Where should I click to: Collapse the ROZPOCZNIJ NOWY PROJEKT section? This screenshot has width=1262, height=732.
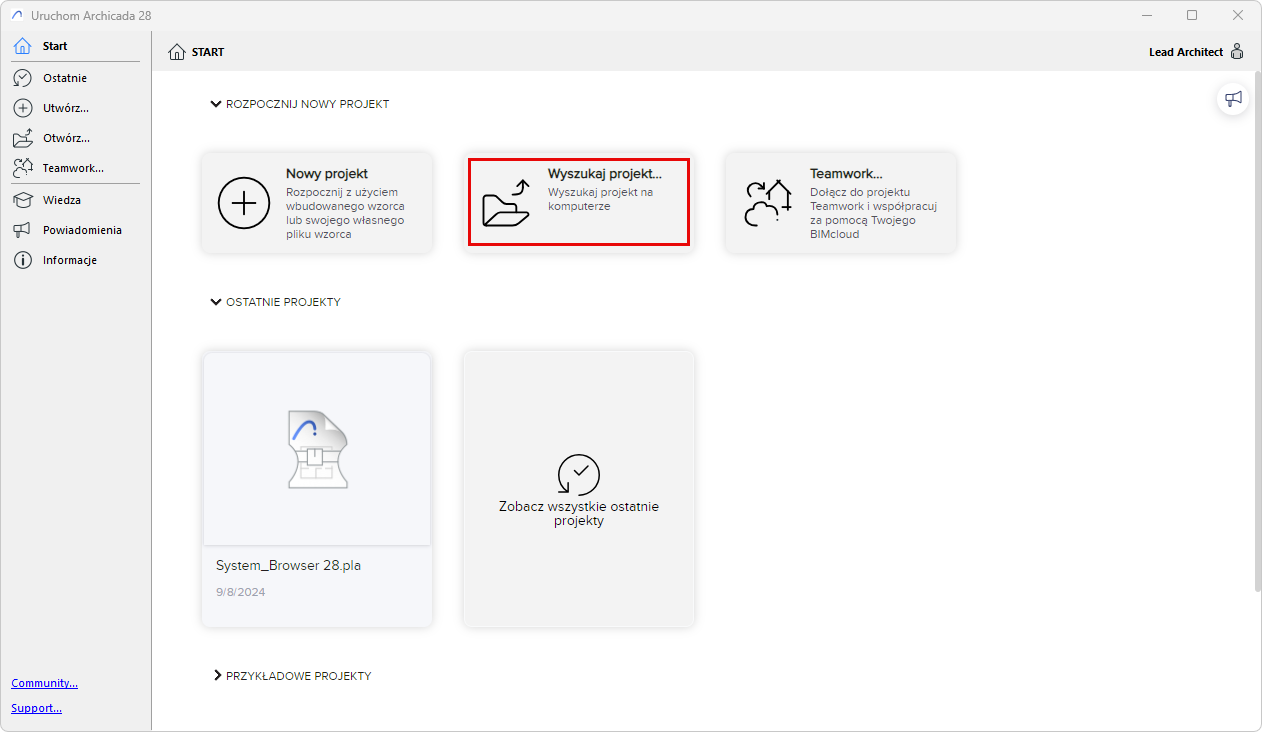(216, 104)
